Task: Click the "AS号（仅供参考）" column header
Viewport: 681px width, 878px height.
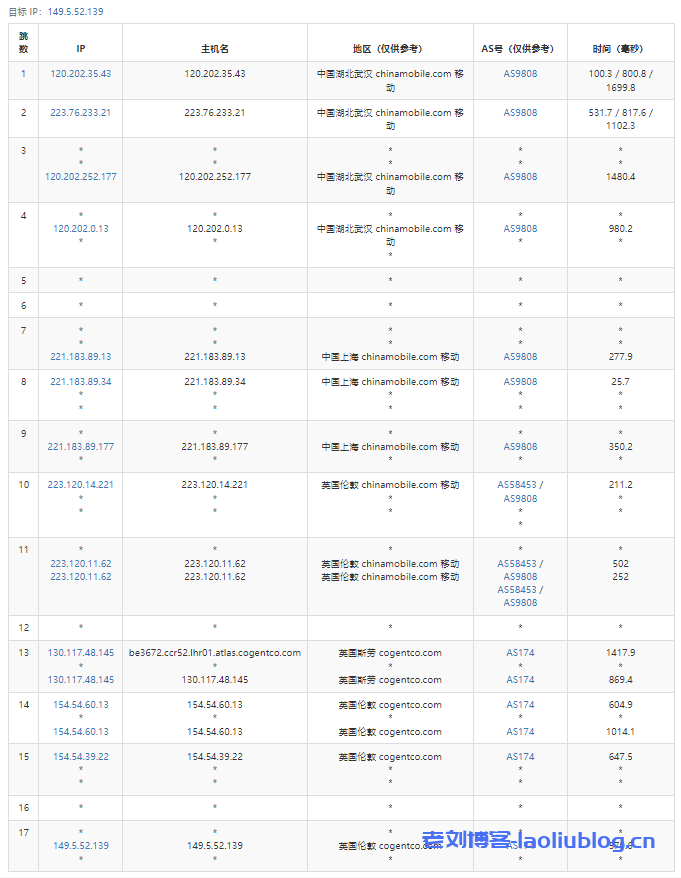Action: pyautogui.click(x=520, y=48)
